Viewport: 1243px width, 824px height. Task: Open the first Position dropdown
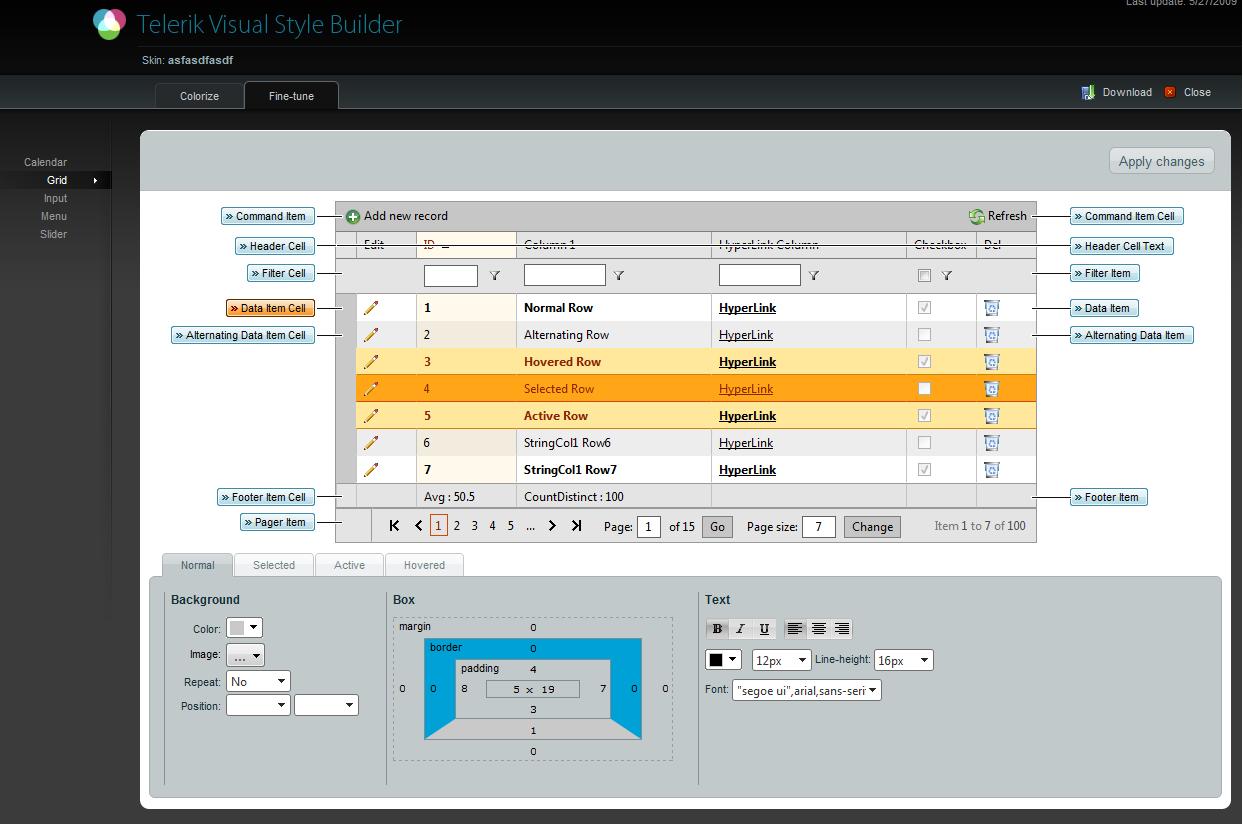click(258, 705)
